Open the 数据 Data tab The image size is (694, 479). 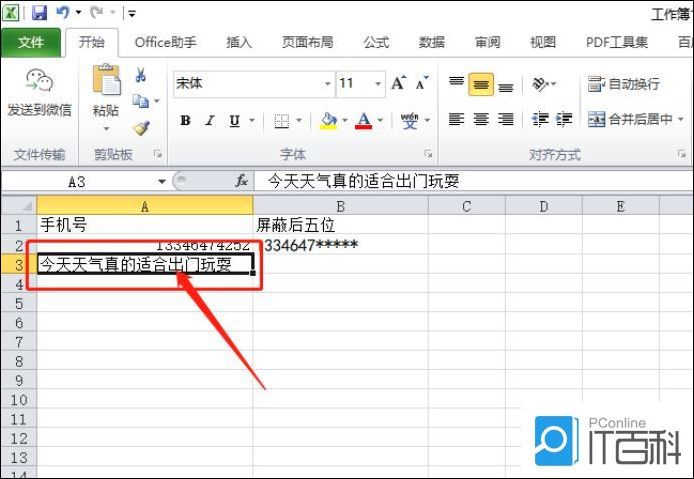pos(432,42)
